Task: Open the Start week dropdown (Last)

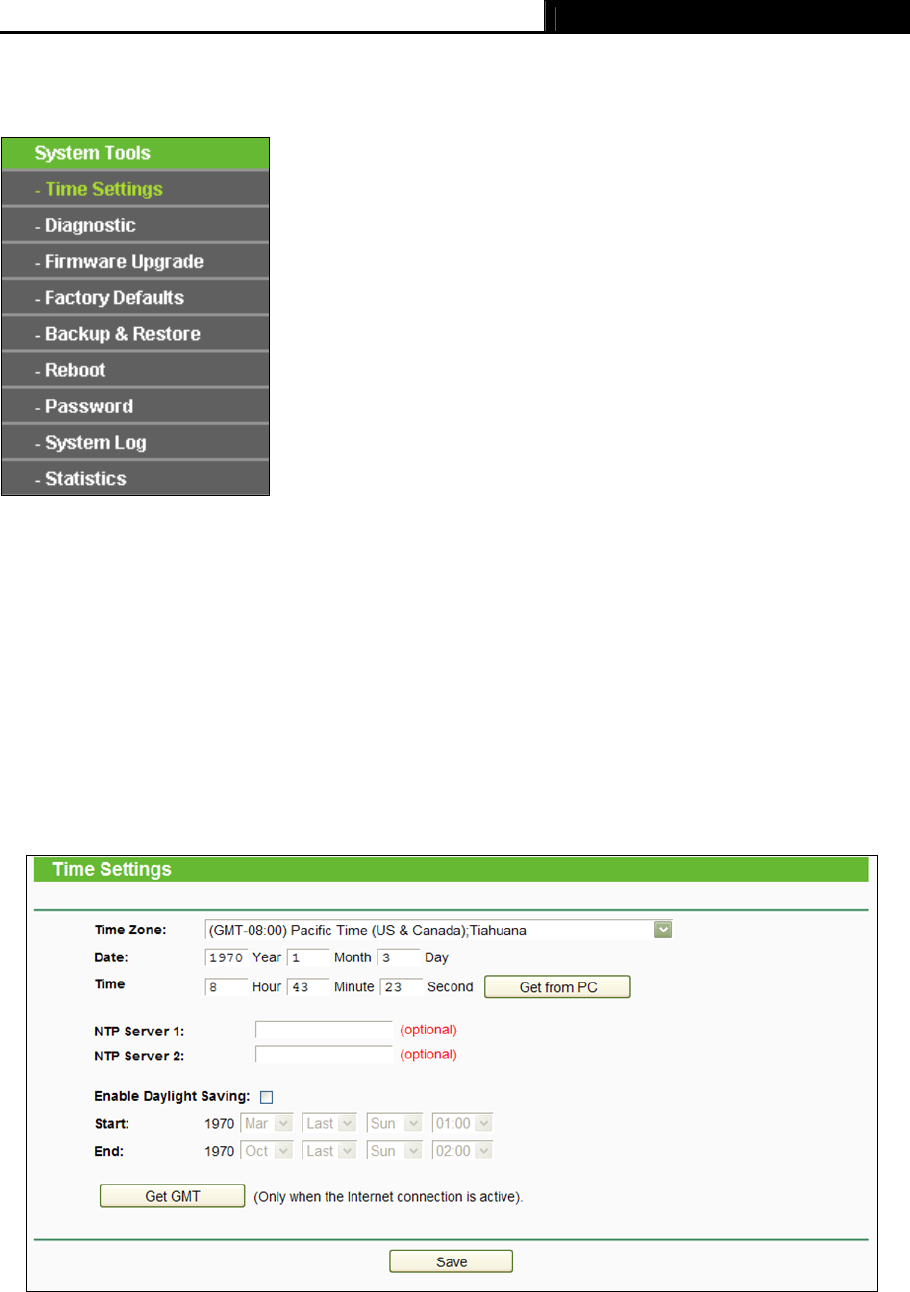Action: [329, 1124]
